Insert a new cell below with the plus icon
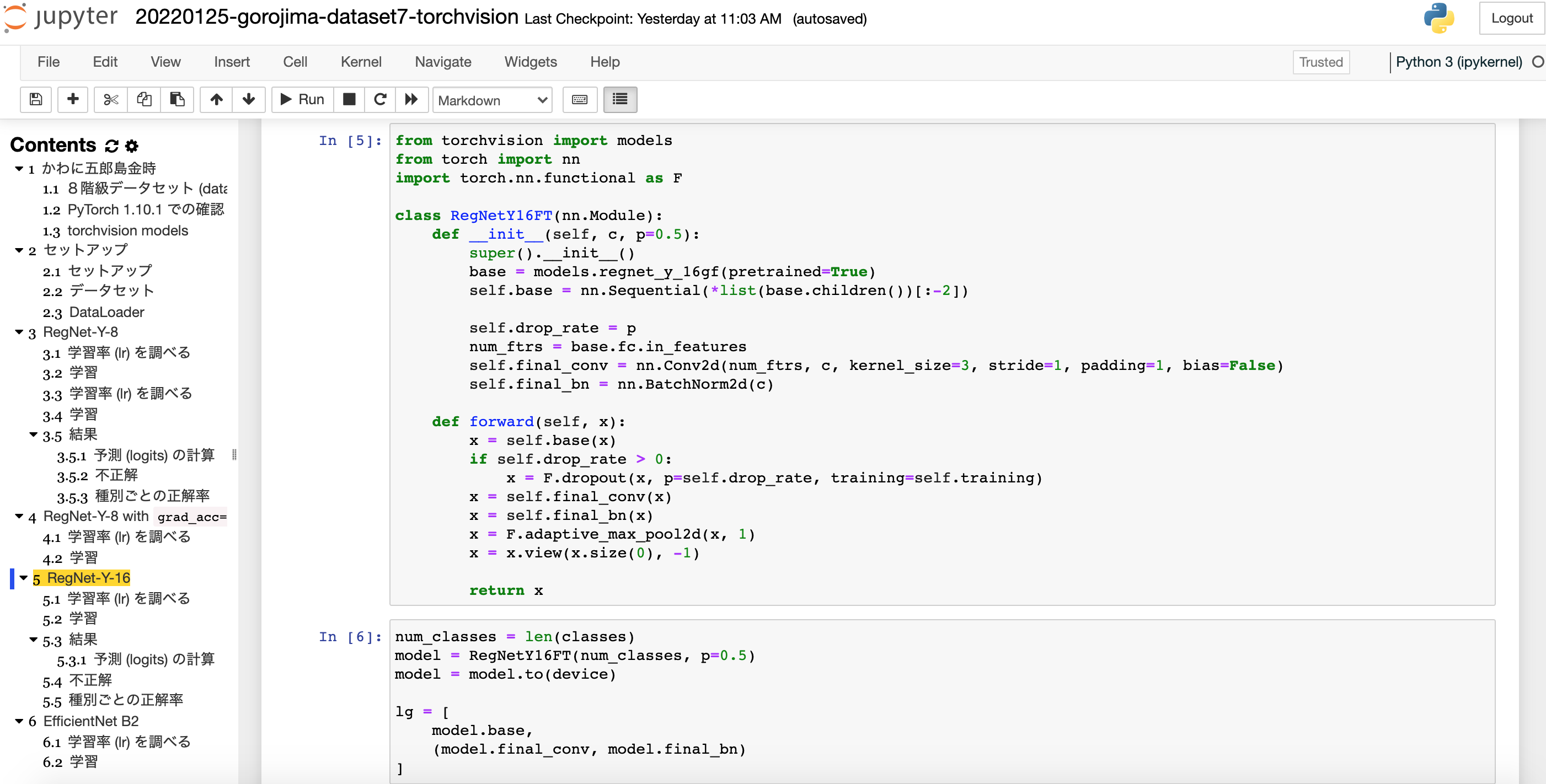This screenshot has height=784, width=1546. pyautogui.click(x=73, y=100)
